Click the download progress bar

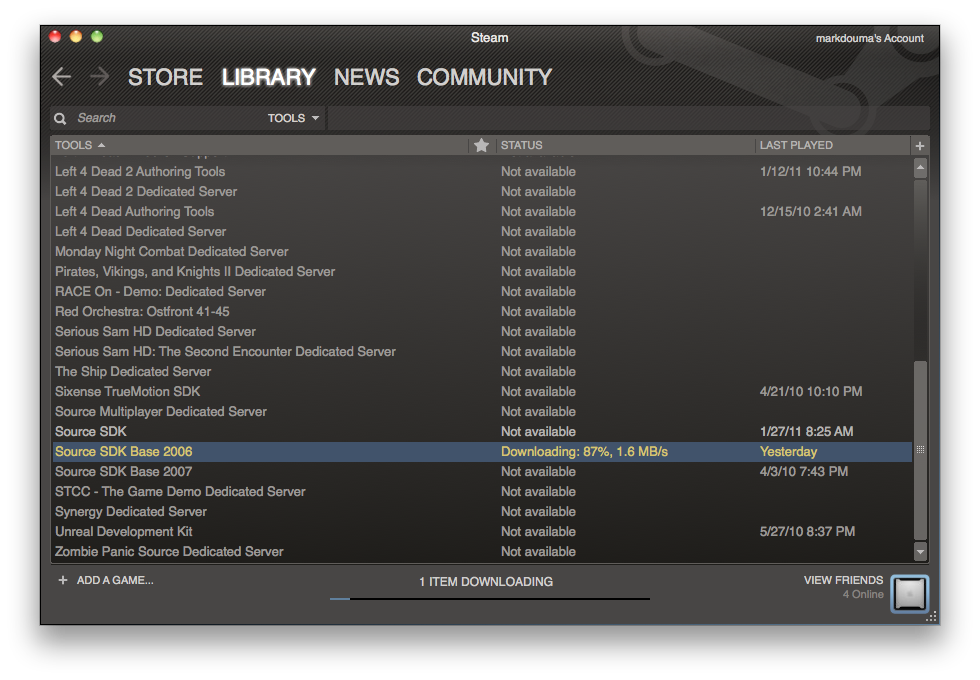pos(490,599)
